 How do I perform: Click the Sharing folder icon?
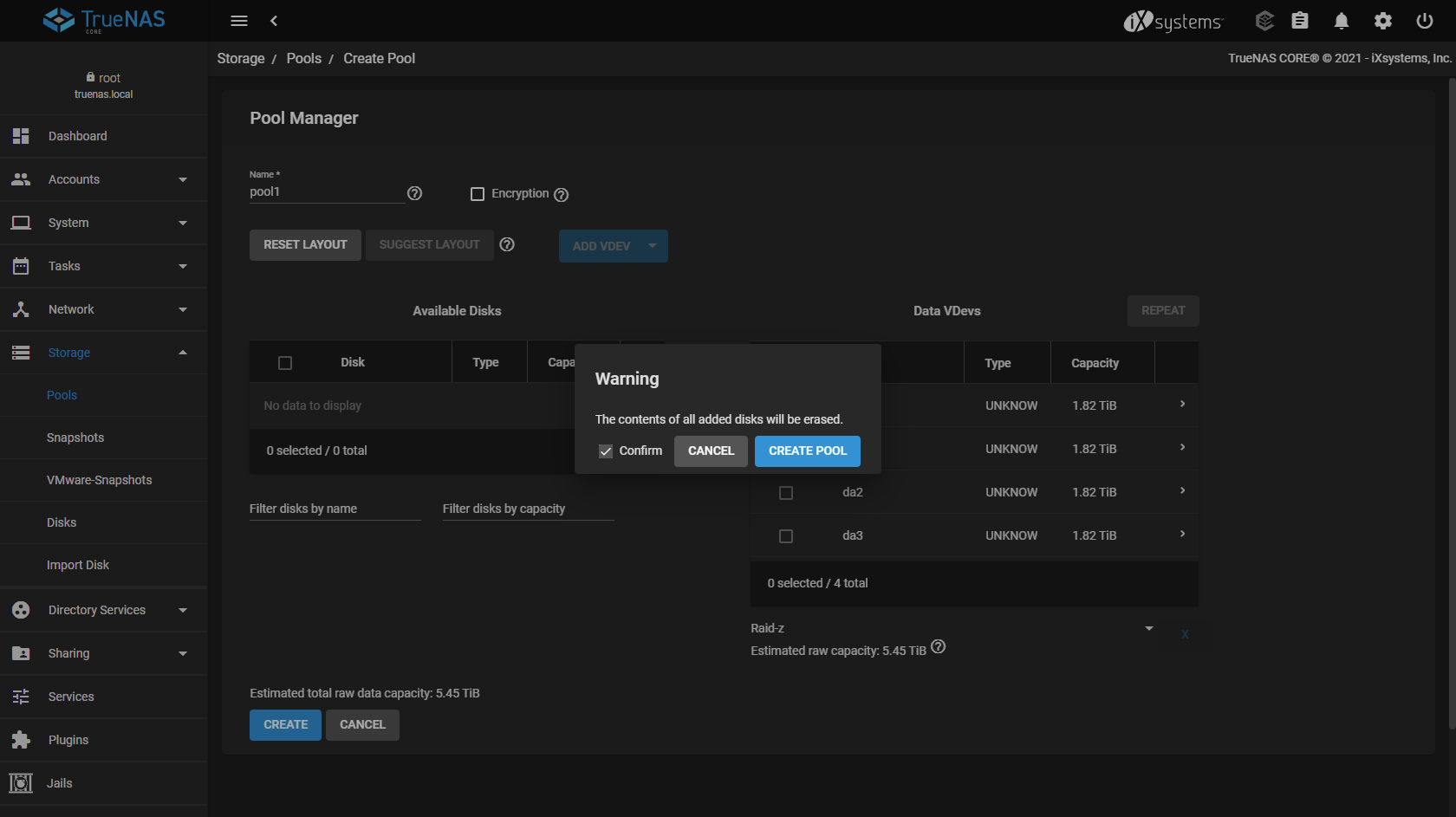(21, 653)
